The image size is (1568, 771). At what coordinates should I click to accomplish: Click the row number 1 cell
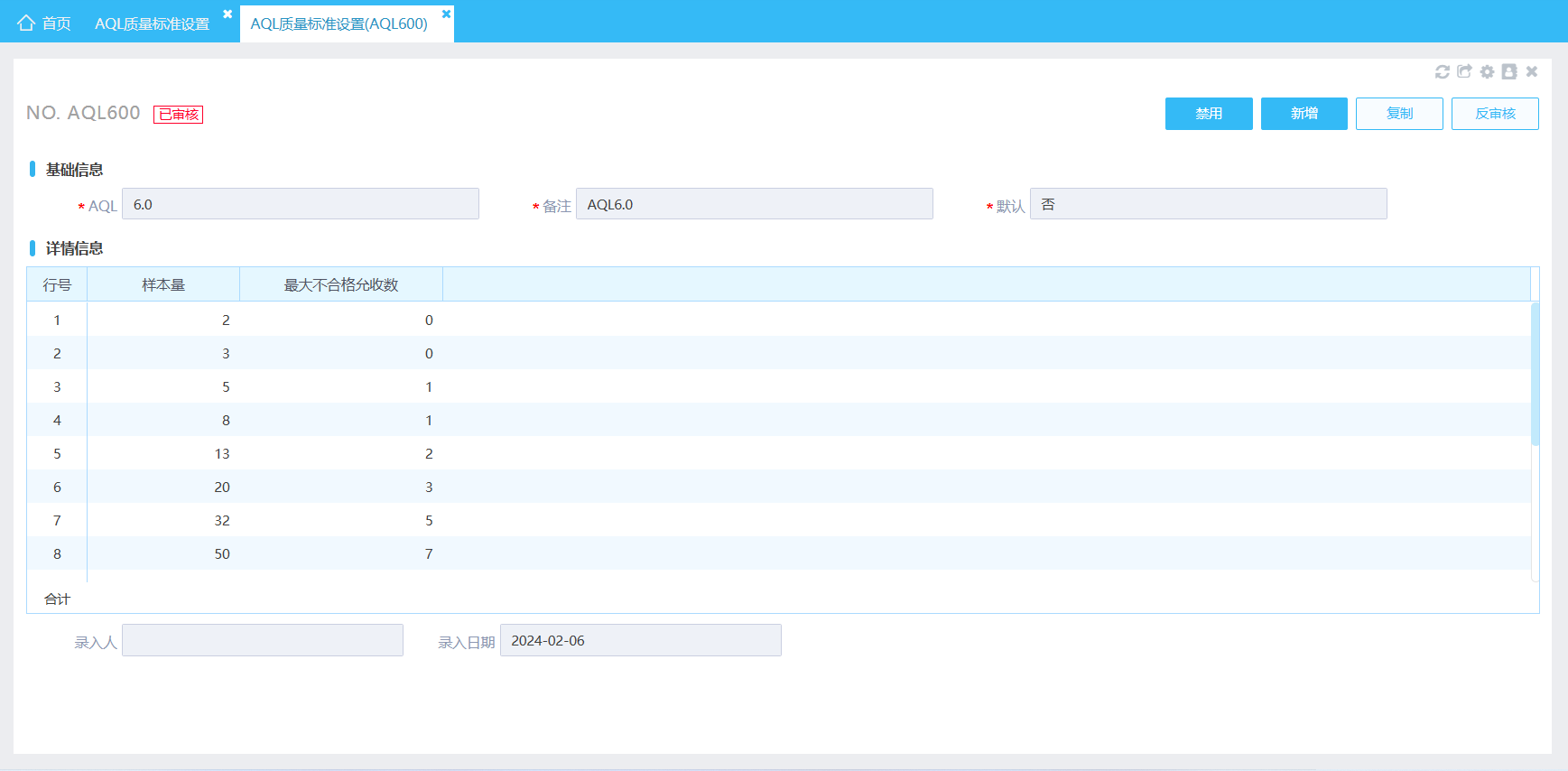coord(57,320)
